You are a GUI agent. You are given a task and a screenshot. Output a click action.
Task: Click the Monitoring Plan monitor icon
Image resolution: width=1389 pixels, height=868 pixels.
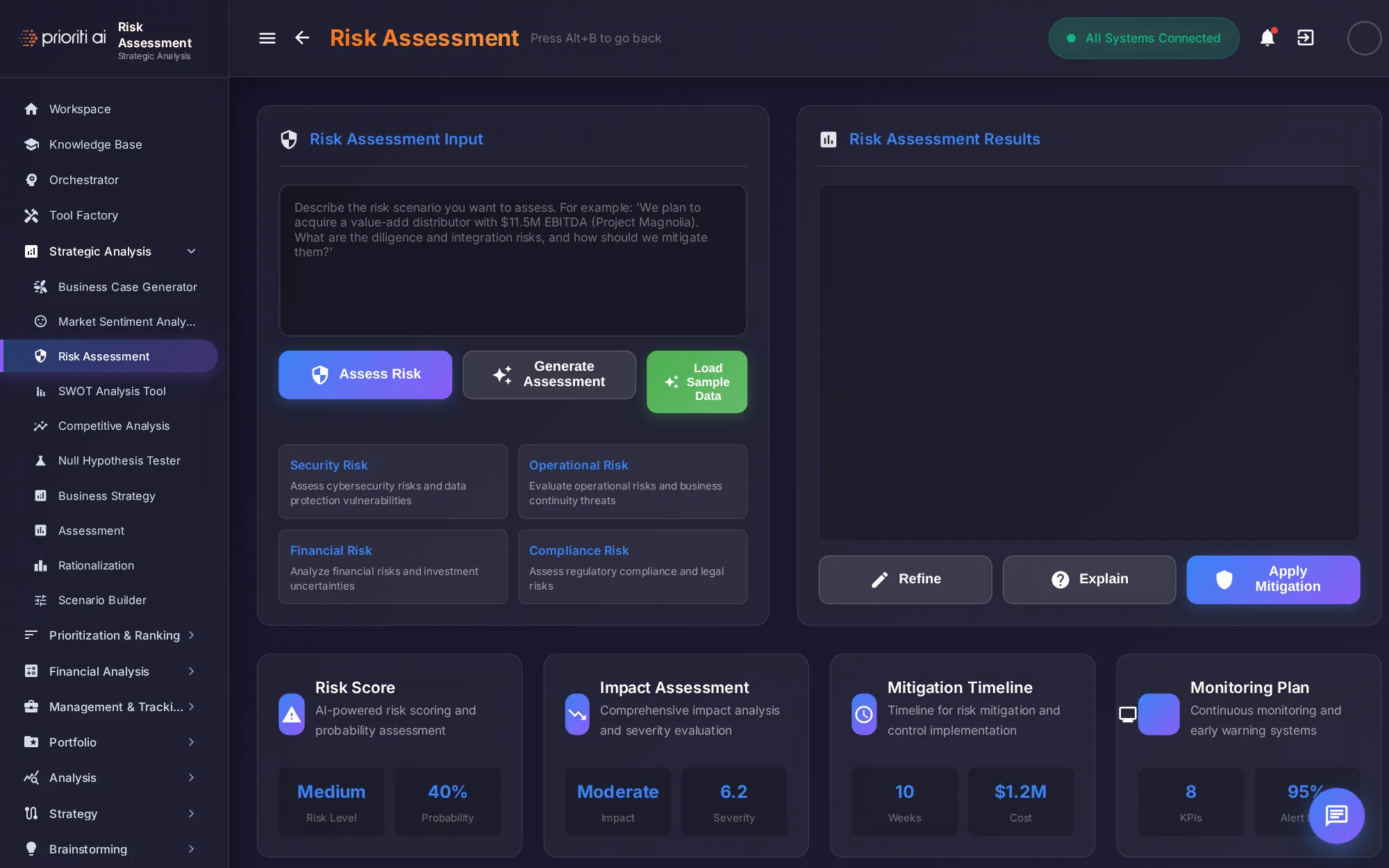pos(1128,714)
